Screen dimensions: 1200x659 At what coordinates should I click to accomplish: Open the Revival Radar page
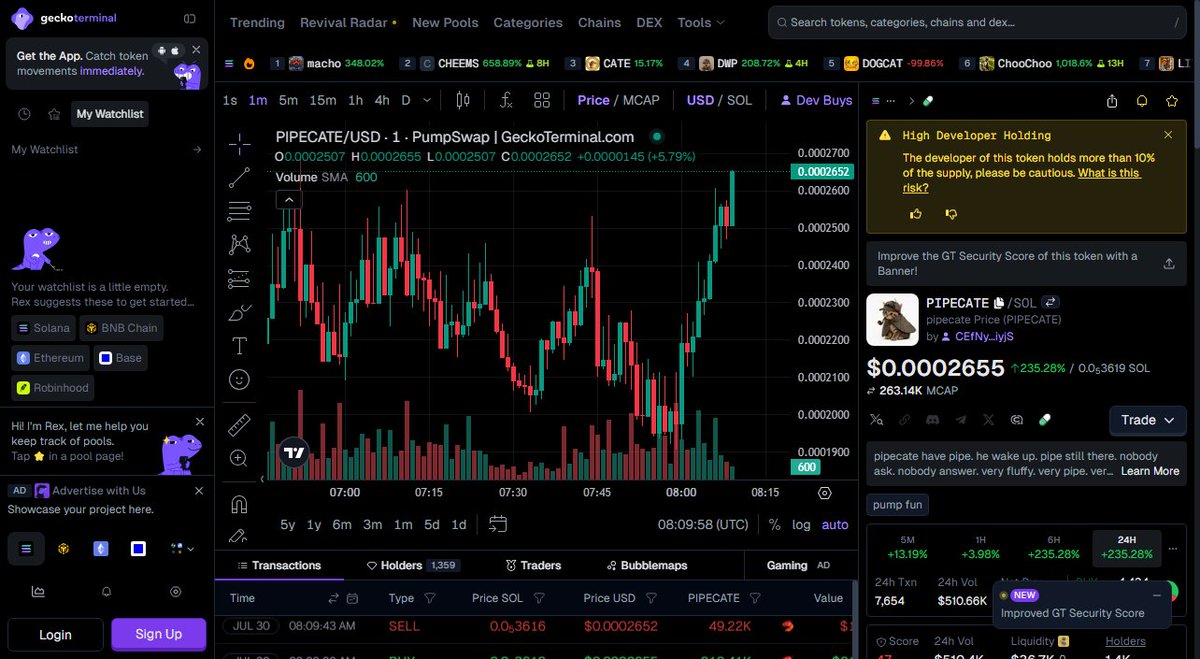[x=349, y=22]
